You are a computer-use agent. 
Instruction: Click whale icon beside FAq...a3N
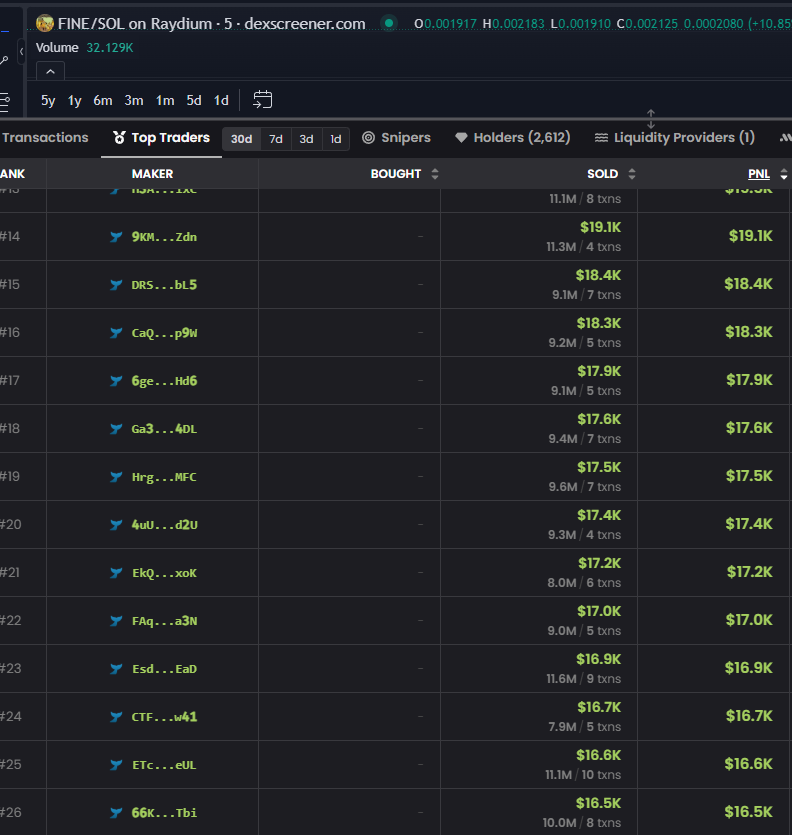pos(116,620)
